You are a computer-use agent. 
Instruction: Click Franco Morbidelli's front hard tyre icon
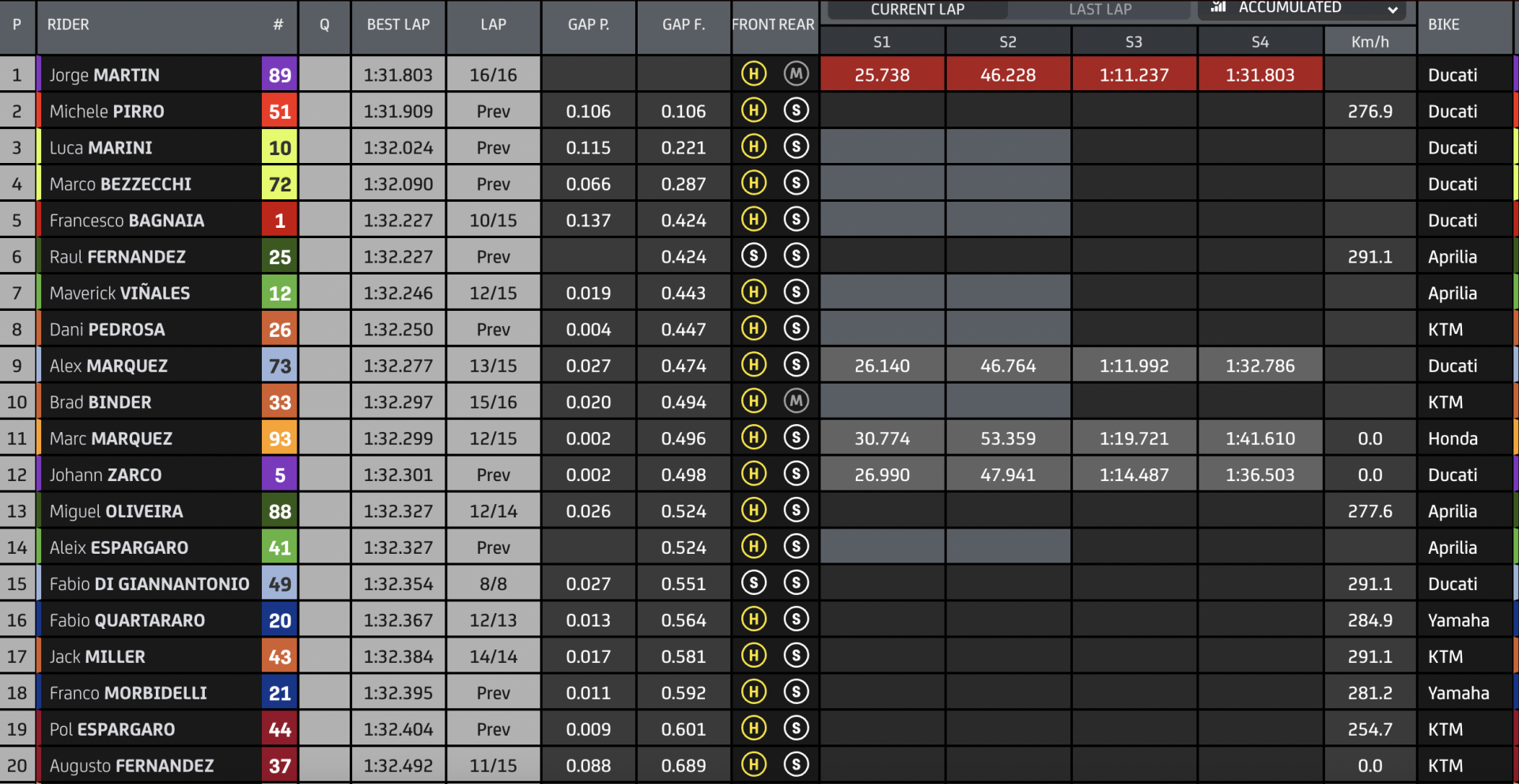753,693
